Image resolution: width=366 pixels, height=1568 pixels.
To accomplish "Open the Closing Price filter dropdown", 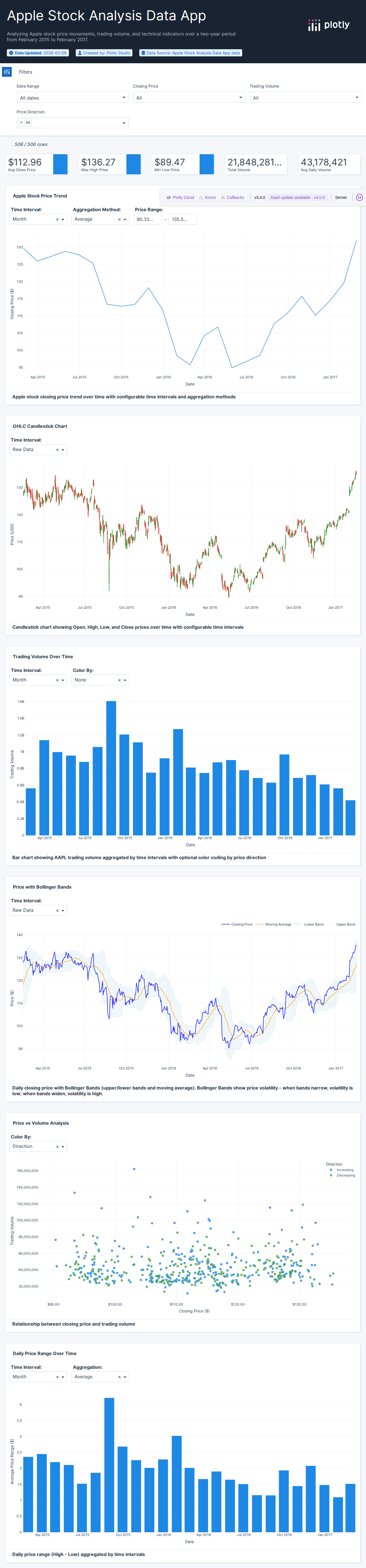I will point(189,97).
